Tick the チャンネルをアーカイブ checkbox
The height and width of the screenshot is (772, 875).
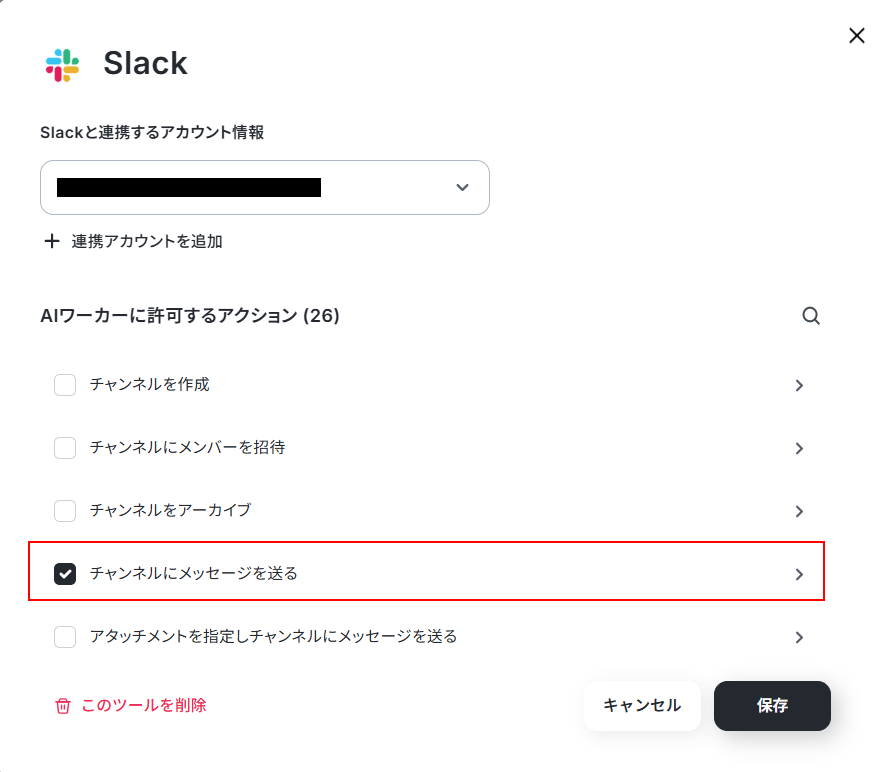(x=65, y=511)
